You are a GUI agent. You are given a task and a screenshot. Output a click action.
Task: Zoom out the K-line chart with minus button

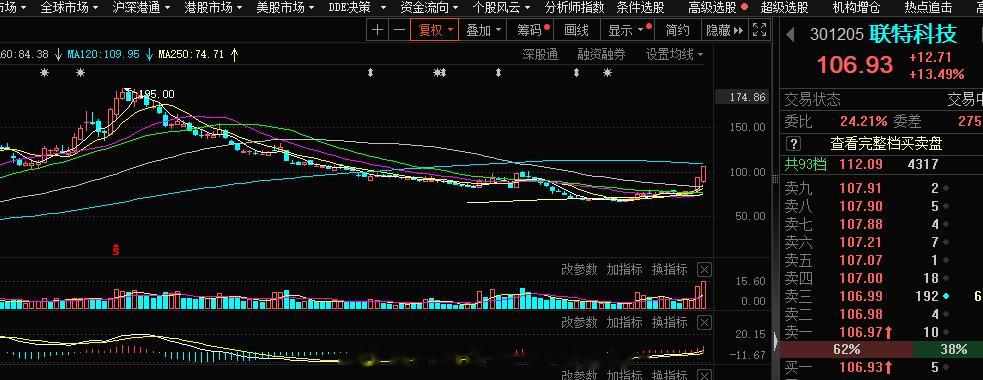[x=399, y=30]
